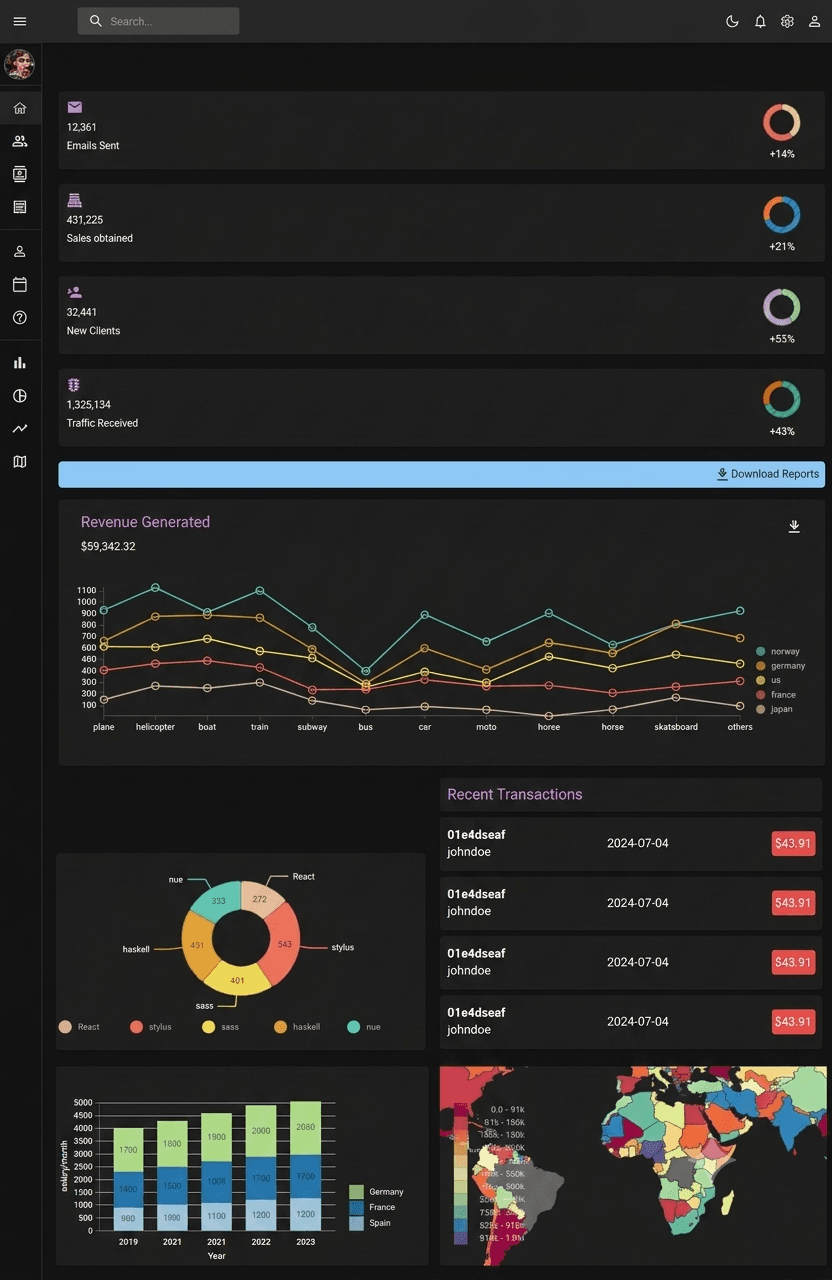Click the nue legend entry below the pie chart

coord(364,1027)
